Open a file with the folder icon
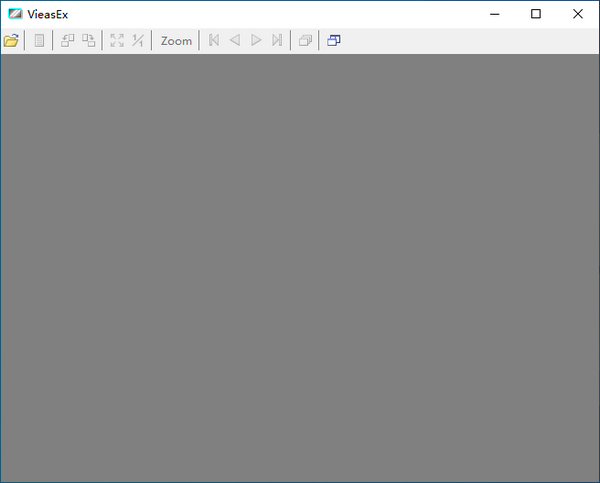 11,40
